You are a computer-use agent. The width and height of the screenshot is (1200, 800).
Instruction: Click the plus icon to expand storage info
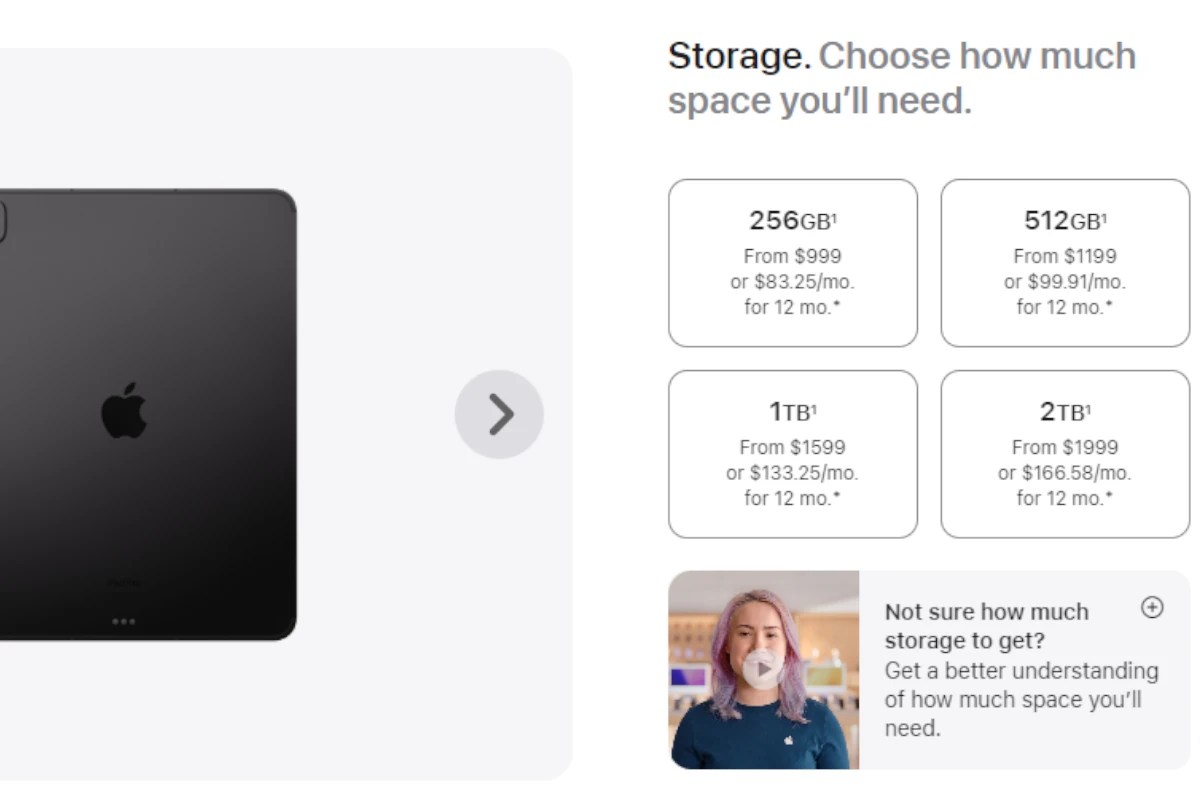tap(1152, 607)
